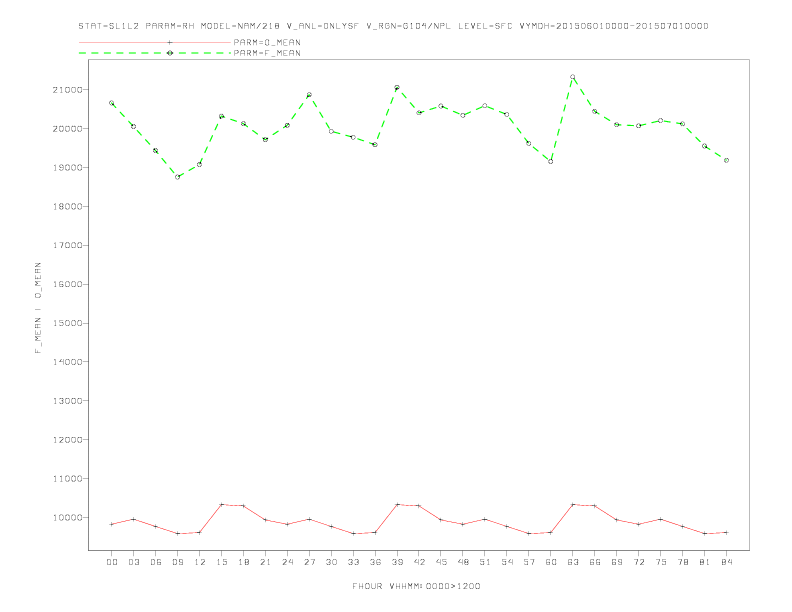Click the 18000 y-axis tick label

point(67,207)
